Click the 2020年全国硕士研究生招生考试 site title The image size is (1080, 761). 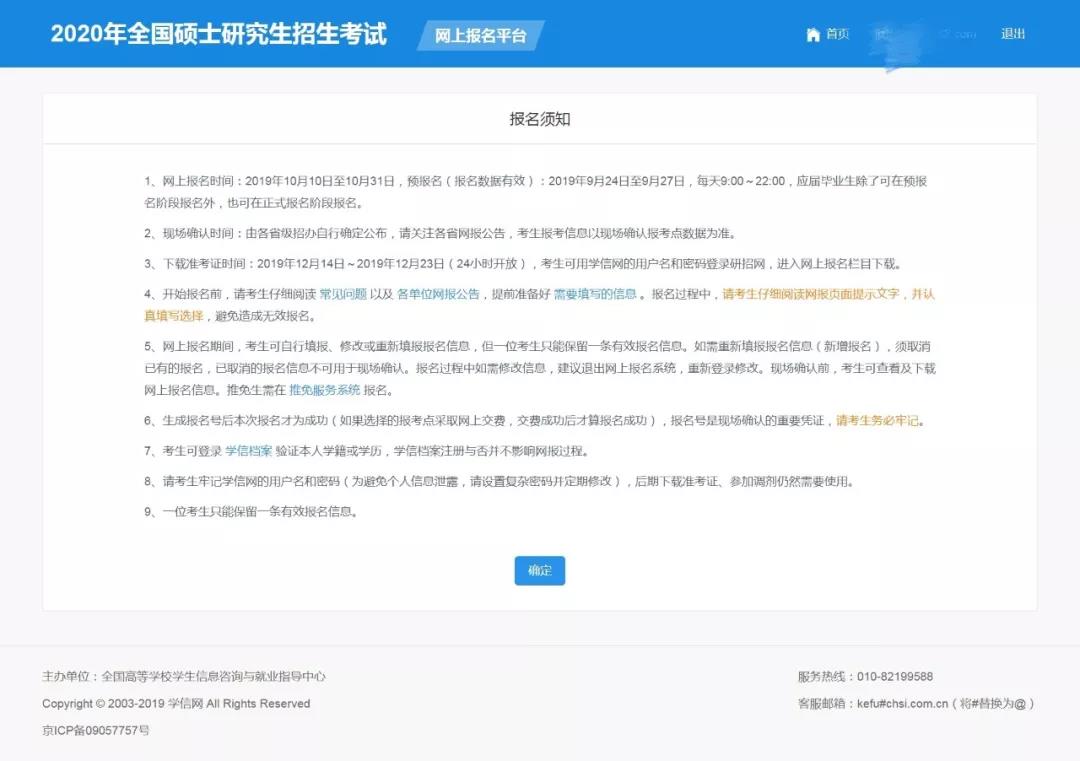coord(218,34)
